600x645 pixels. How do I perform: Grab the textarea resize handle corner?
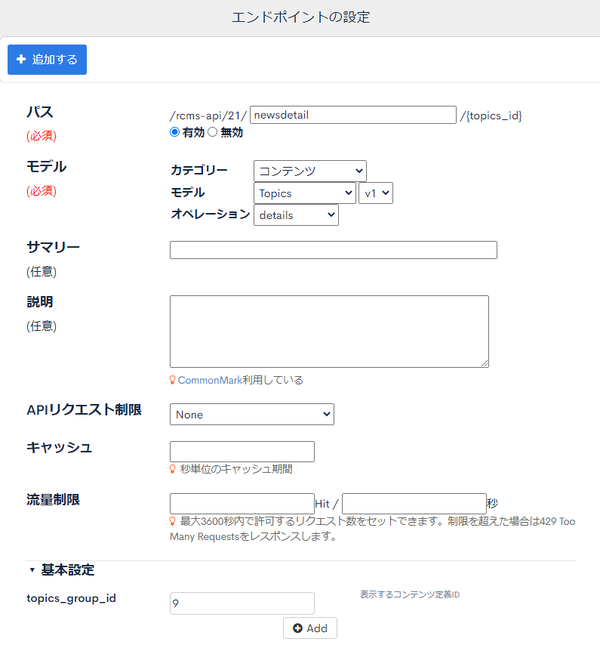pos(484,363)
